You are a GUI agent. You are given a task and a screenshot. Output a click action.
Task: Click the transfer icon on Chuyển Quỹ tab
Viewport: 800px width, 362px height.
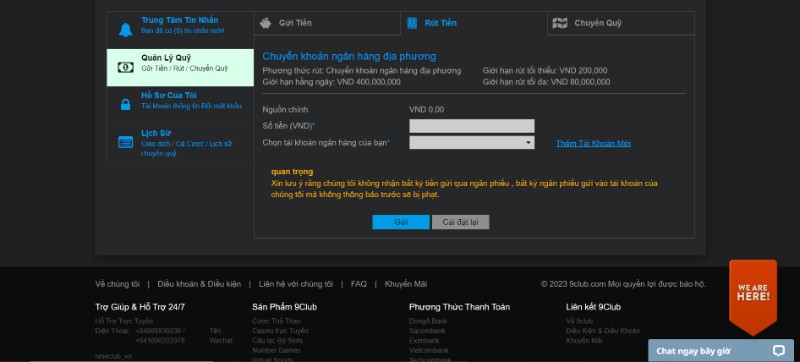point(560,23)
